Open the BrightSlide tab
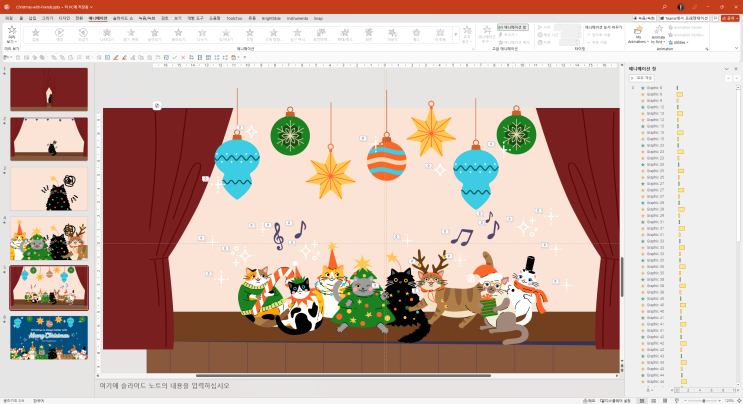Viewport: 743px width, 404px height. [x=272, y=18]
